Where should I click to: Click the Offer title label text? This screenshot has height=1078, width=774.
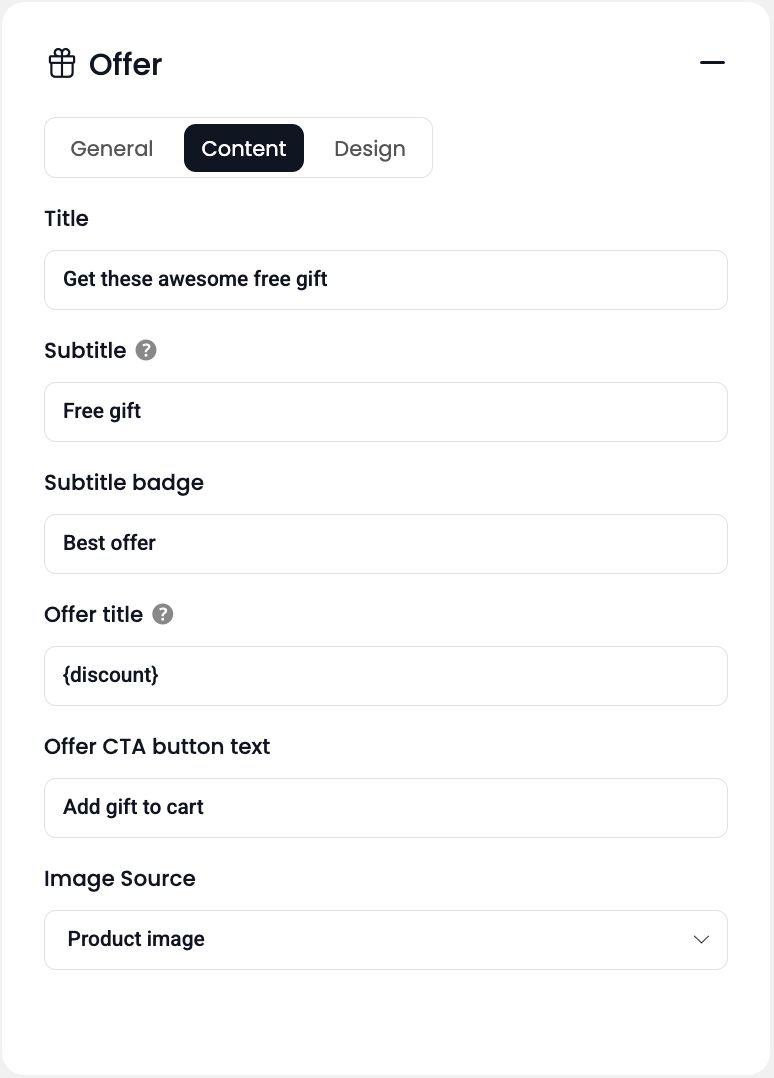click(93, 614)
